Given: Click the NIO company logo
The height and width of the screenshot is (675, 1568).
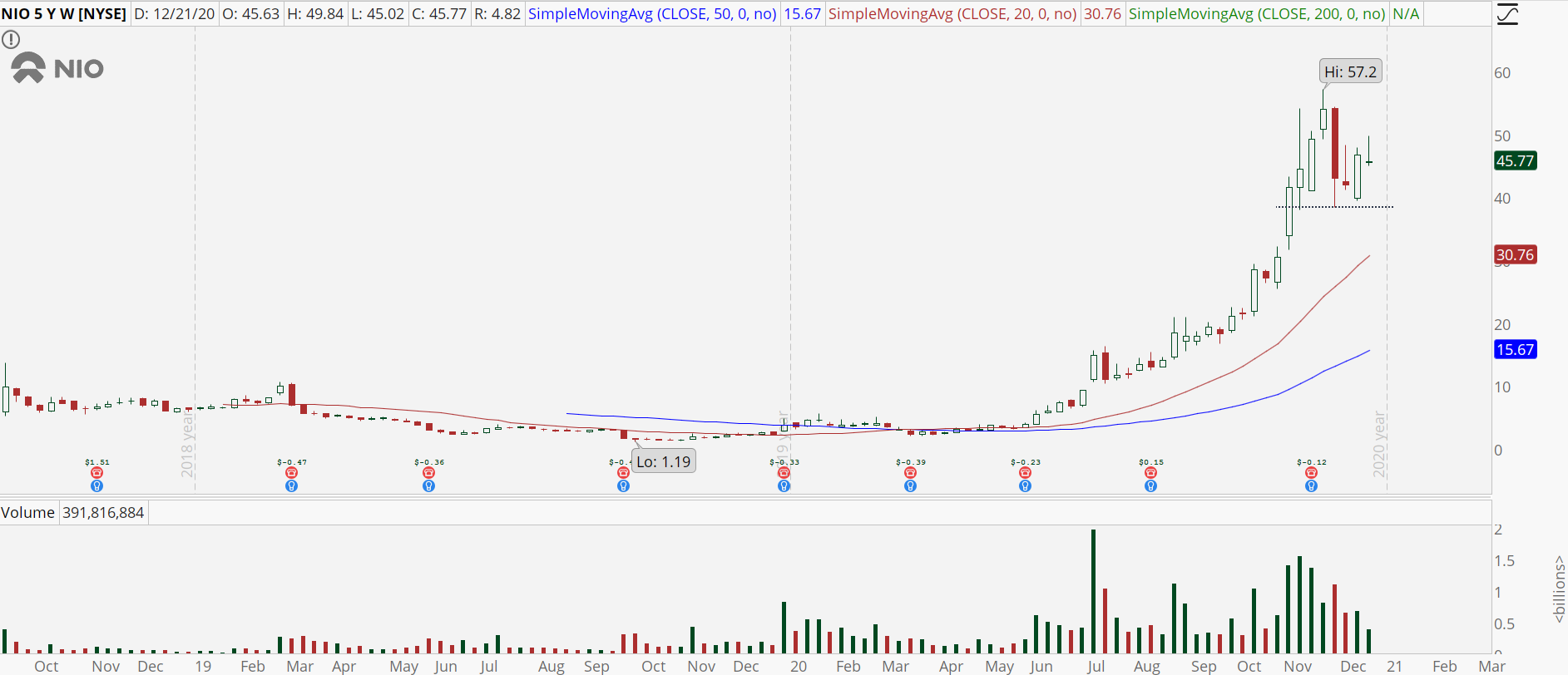Looking at the screenshot, I should point(57,68).
